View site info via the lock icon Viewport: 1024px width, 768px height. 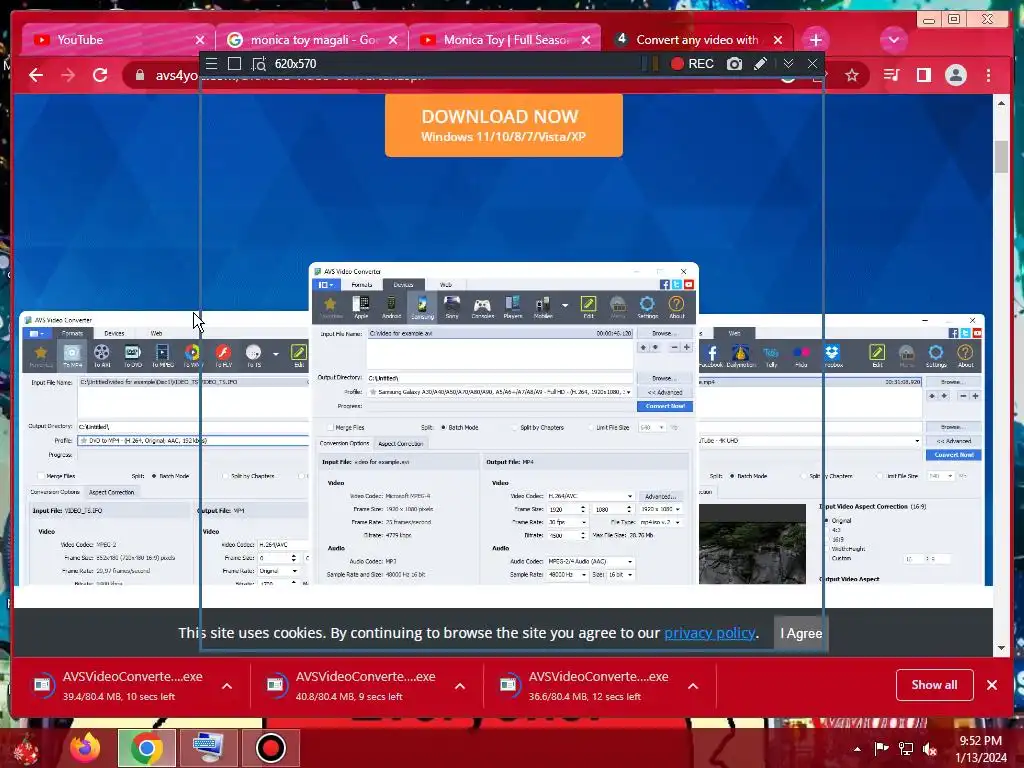(x=139, y=75)
